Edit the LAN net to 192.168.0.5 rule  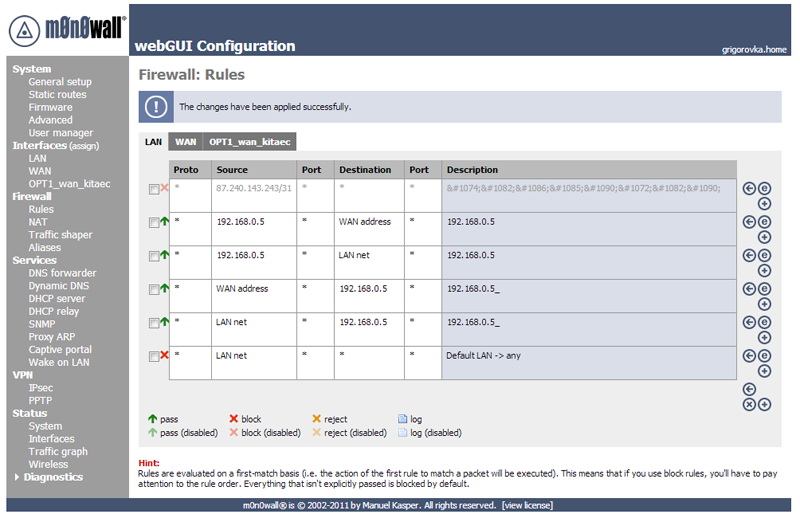(x=764, y=322)
